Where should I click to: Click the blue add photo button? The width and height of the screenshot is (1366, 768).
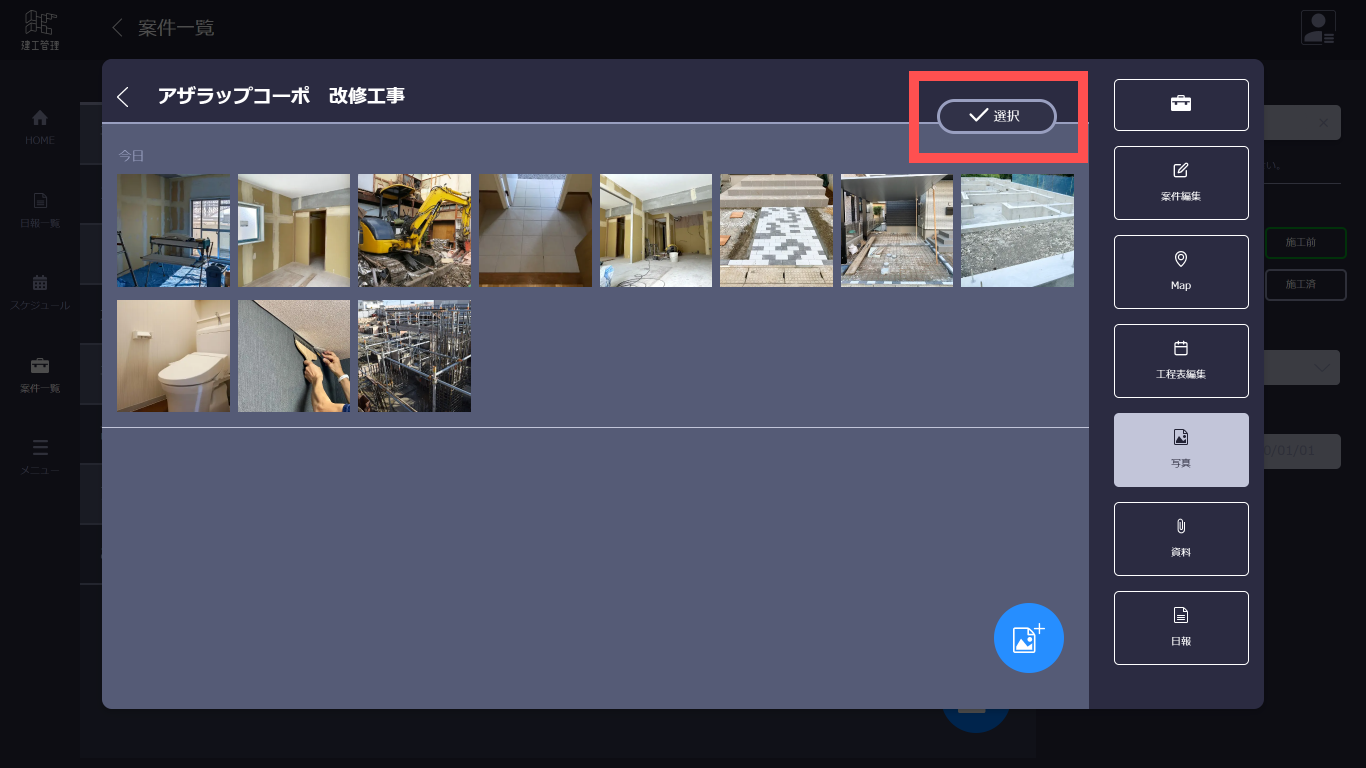1029,638
